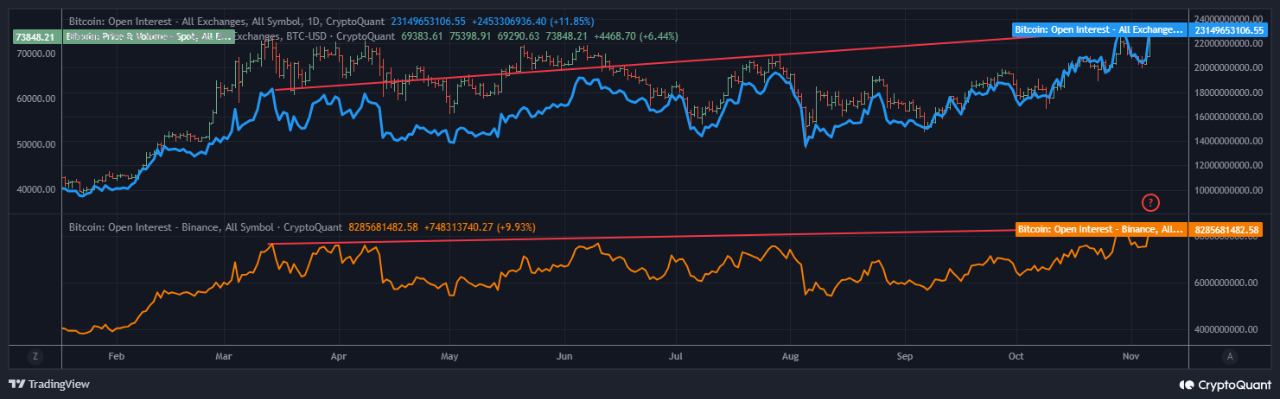Click the 8285681482.58 orange value tag
This screenshot has height=399, width=1280.
(1226, 230)
